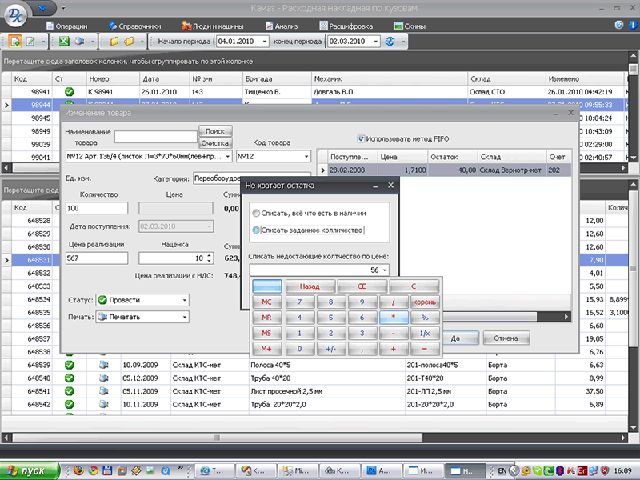Click the Цена реализации input field
The height and width of the screenshot is (480, 640).
97,258
